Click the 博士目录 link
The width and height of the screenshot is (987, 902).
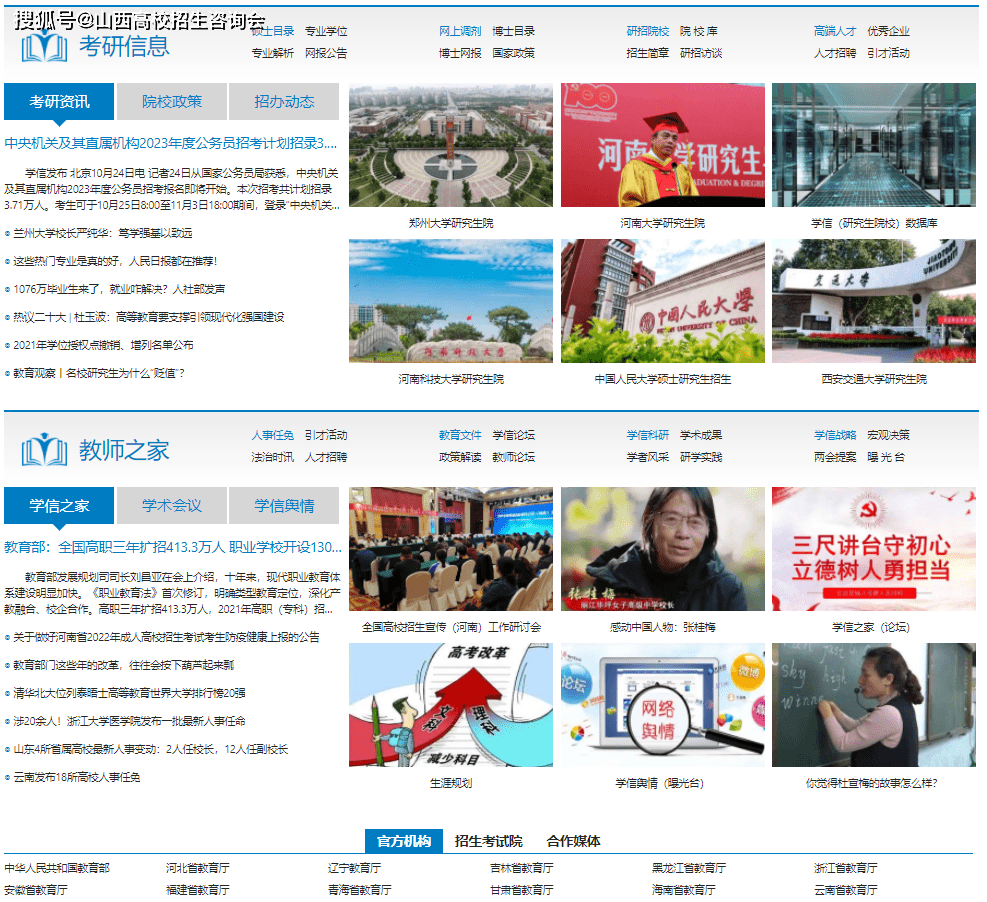[x=514, y=31]
